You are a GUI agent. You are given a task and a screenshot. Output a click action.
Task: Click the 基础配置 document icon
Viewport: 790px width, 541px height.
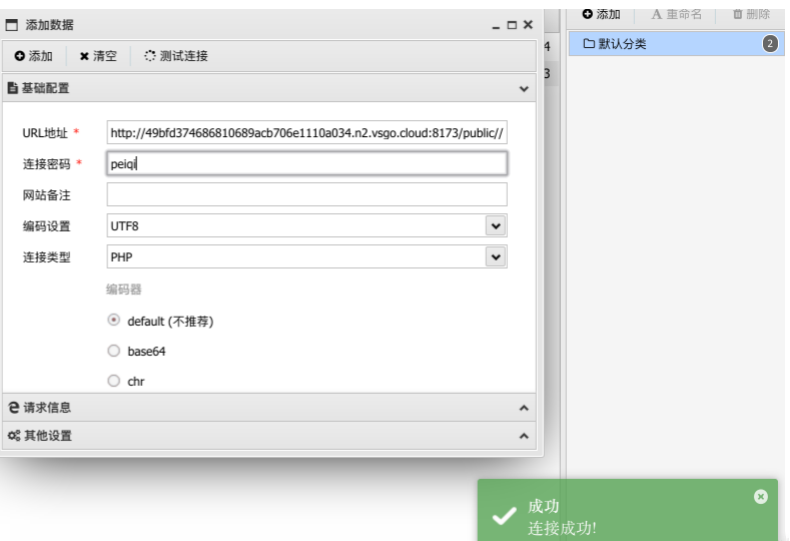coord(13,88)
